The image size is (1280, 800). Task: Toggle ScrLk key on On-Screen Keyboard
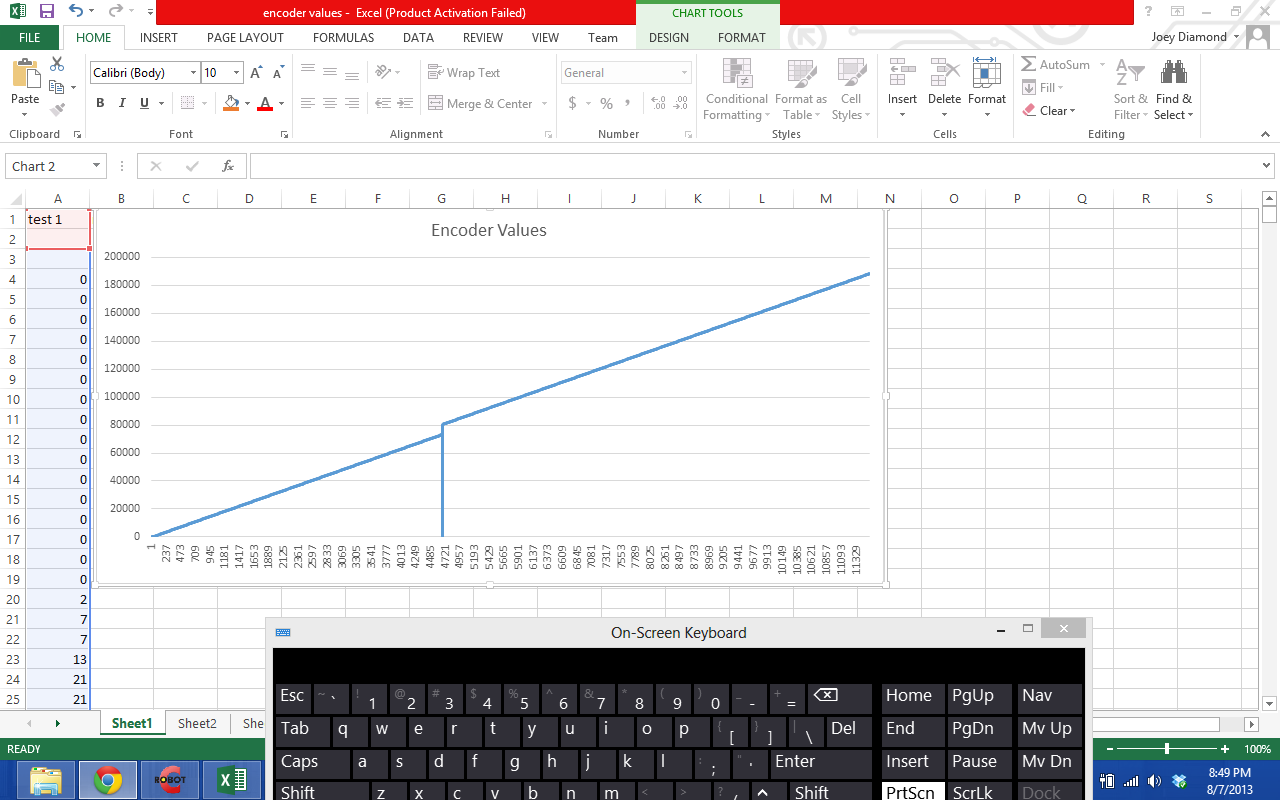pyautogui.click(x=979, y=792)
